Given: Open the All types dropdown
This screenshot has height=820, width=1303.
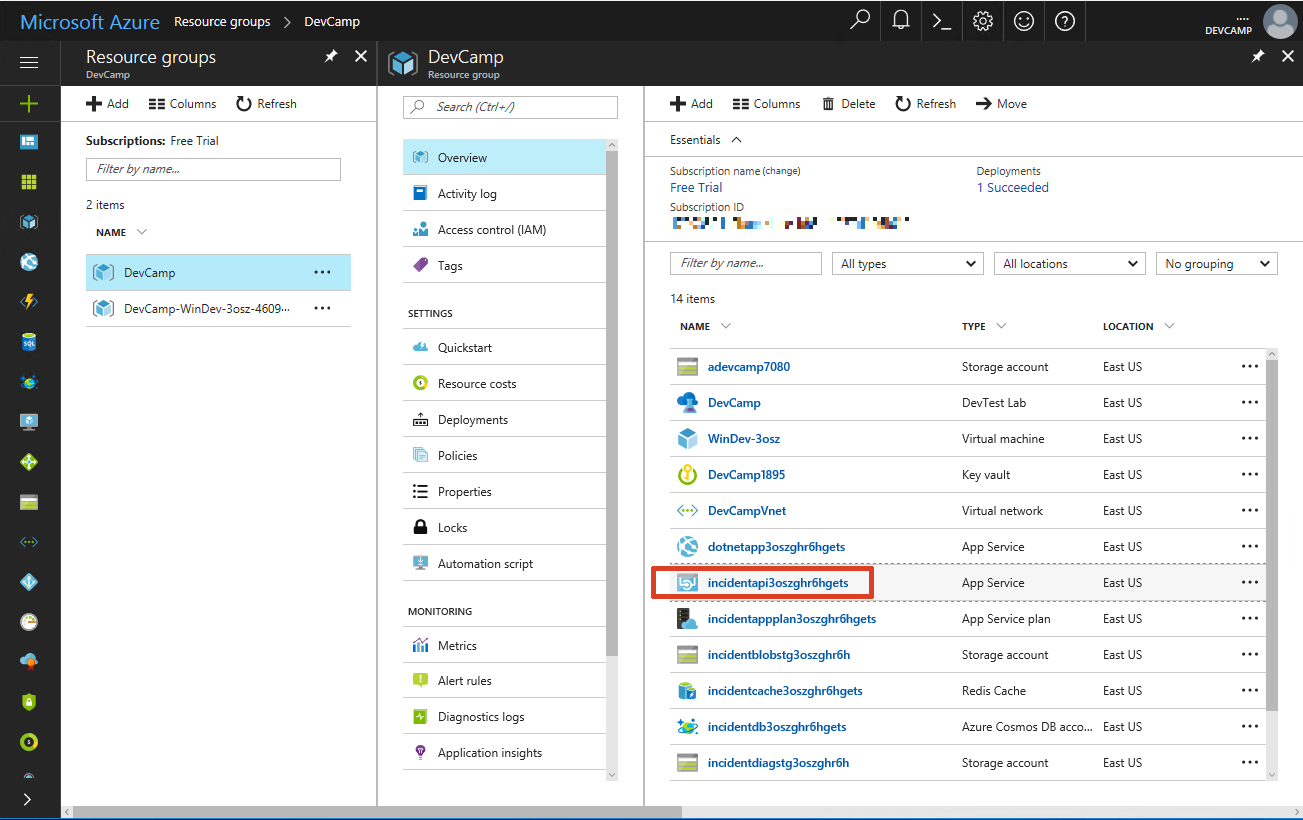Looking at the screenshot, I should [x=907, y=264].
